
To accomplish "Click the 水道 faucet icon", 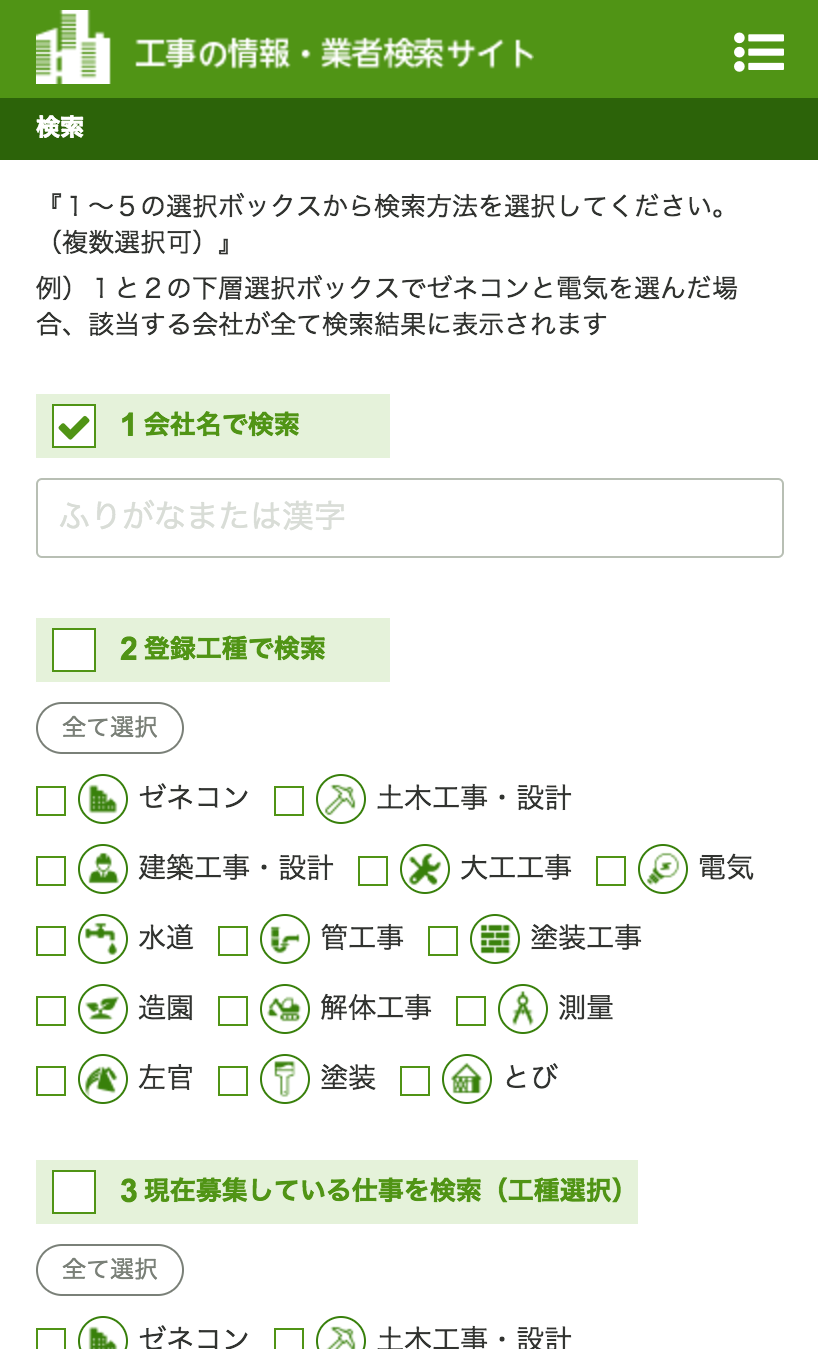I will pos(103,939).
